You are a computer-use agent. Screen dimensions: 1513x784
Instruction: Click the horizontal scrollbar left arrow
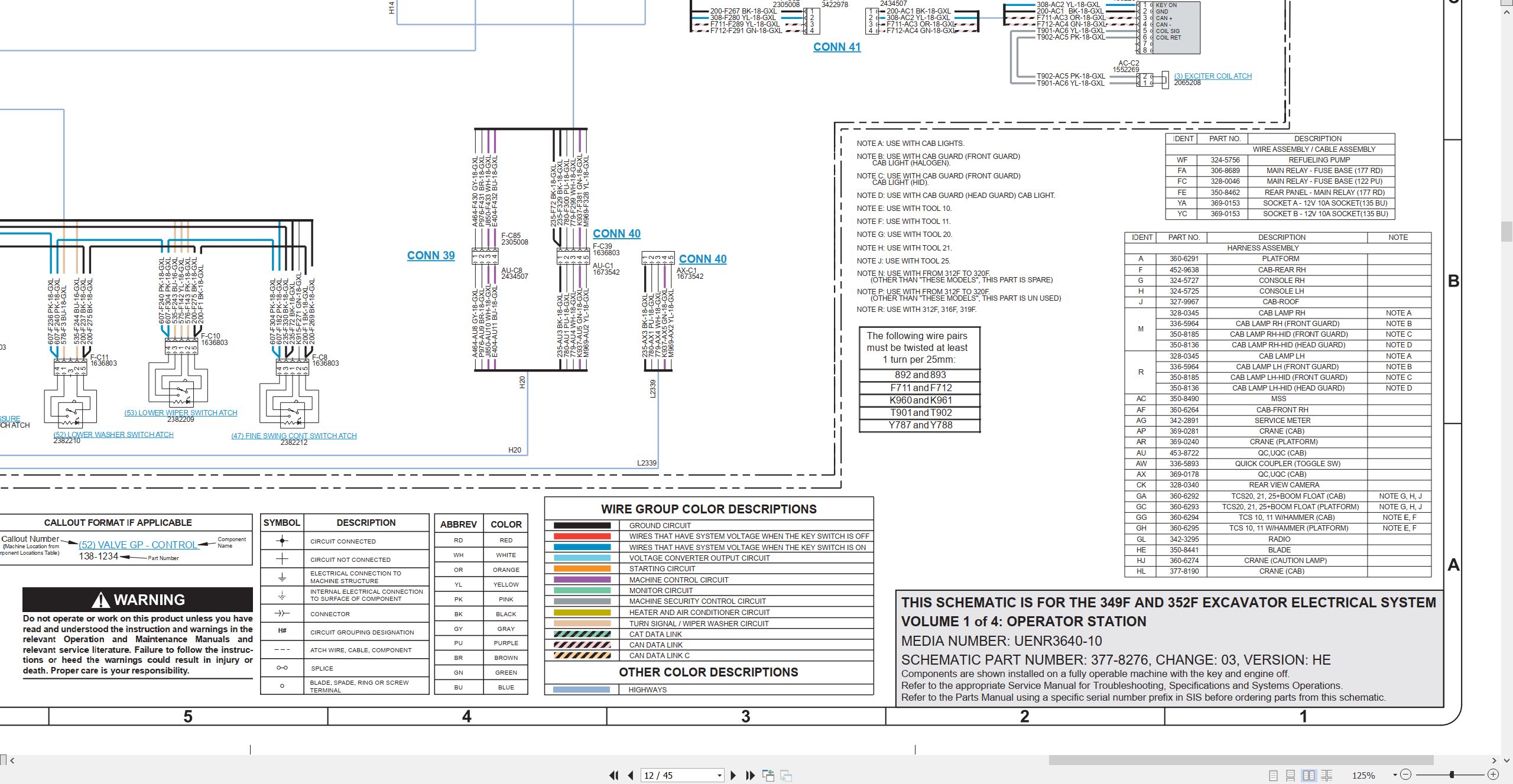[x=12, y=760]
